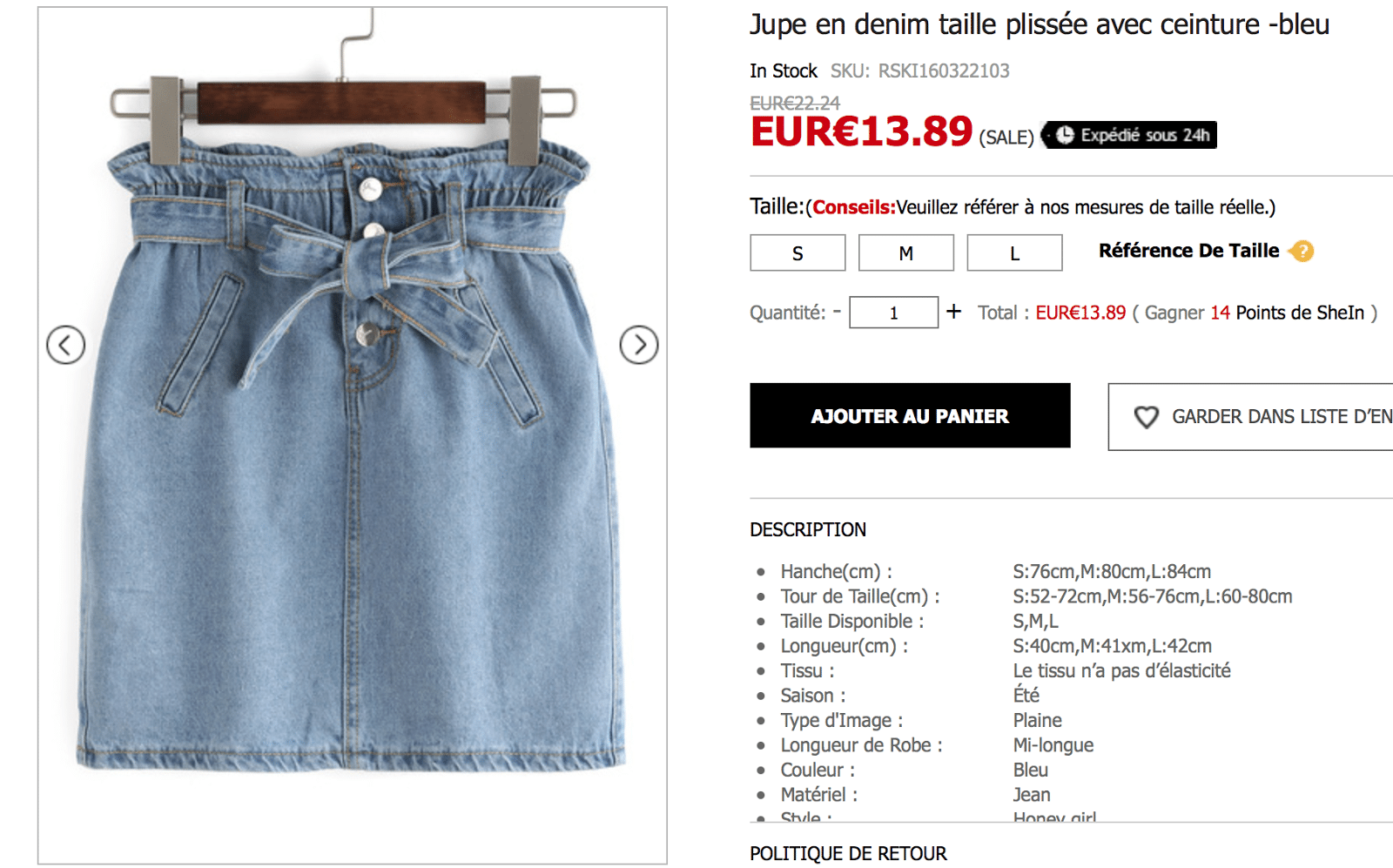The image size is (1393, 868).
Task: Add item with AJOUTER AU PANIER button
Action: coord(910,416)
